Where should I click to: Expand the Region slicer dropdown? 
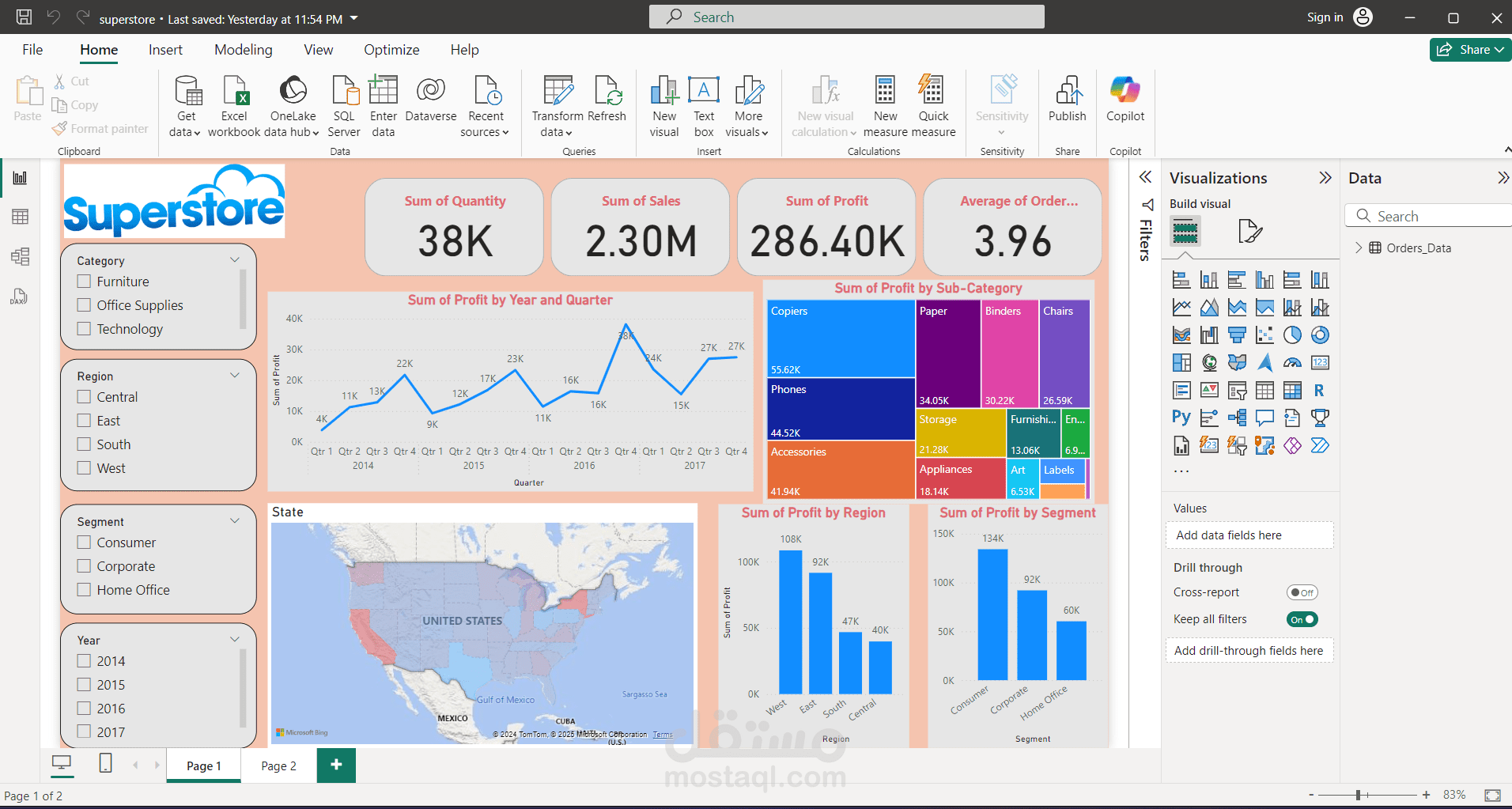click(235, 376)
